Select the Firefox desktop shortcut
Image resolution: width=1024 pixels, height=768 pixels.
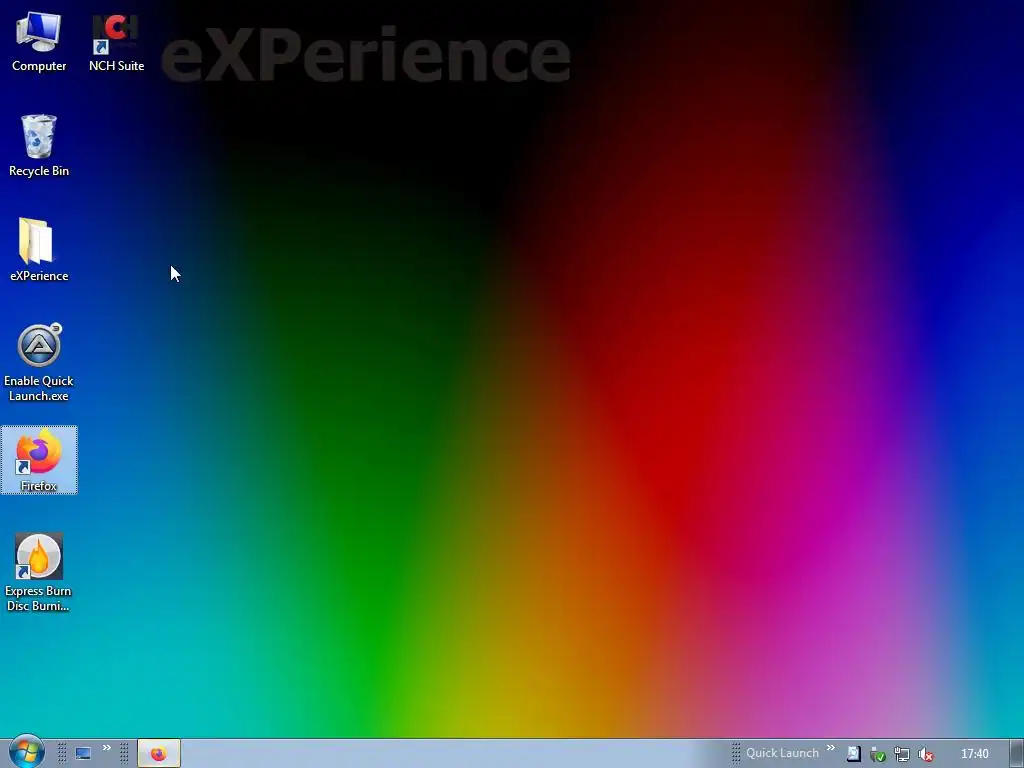tap(39, 460)
